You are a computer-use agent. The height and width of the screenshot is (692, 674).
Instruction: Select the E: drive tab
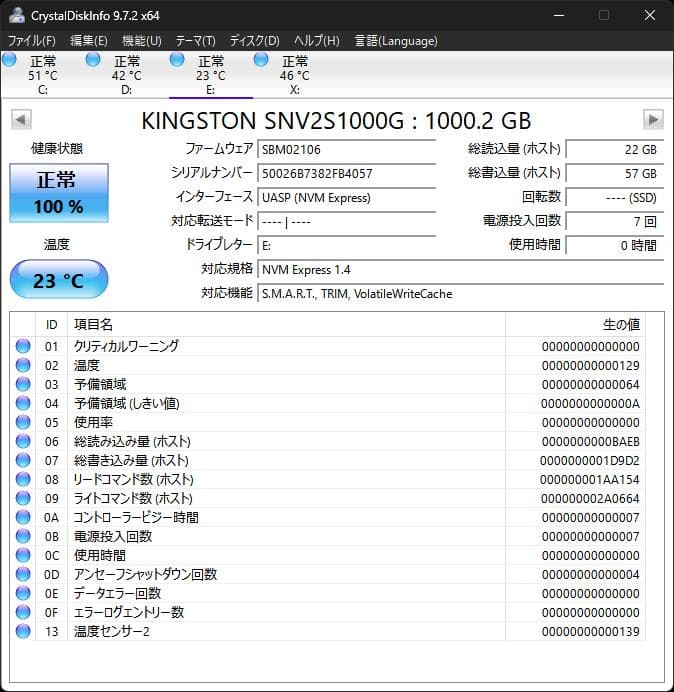(211, 75)
